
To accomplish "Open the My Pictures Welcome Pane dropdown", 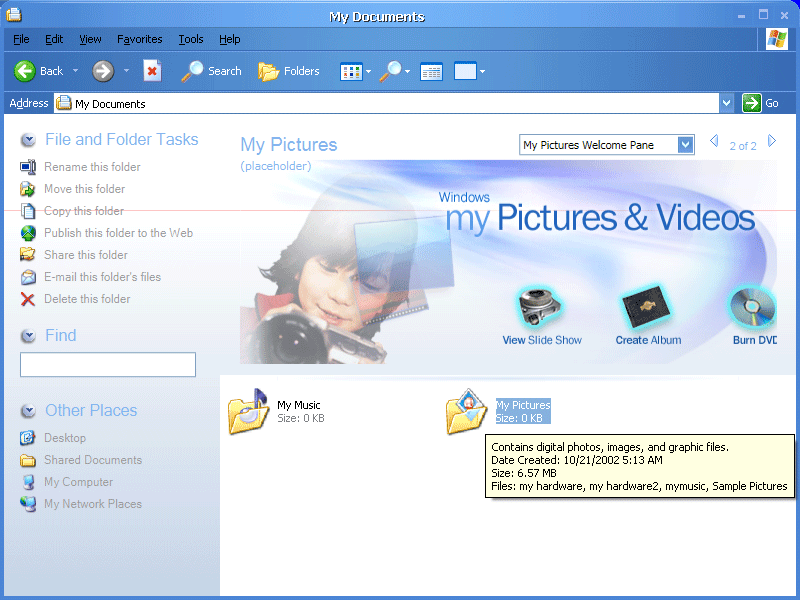I will pyautogui.click(x=685, y=145).
